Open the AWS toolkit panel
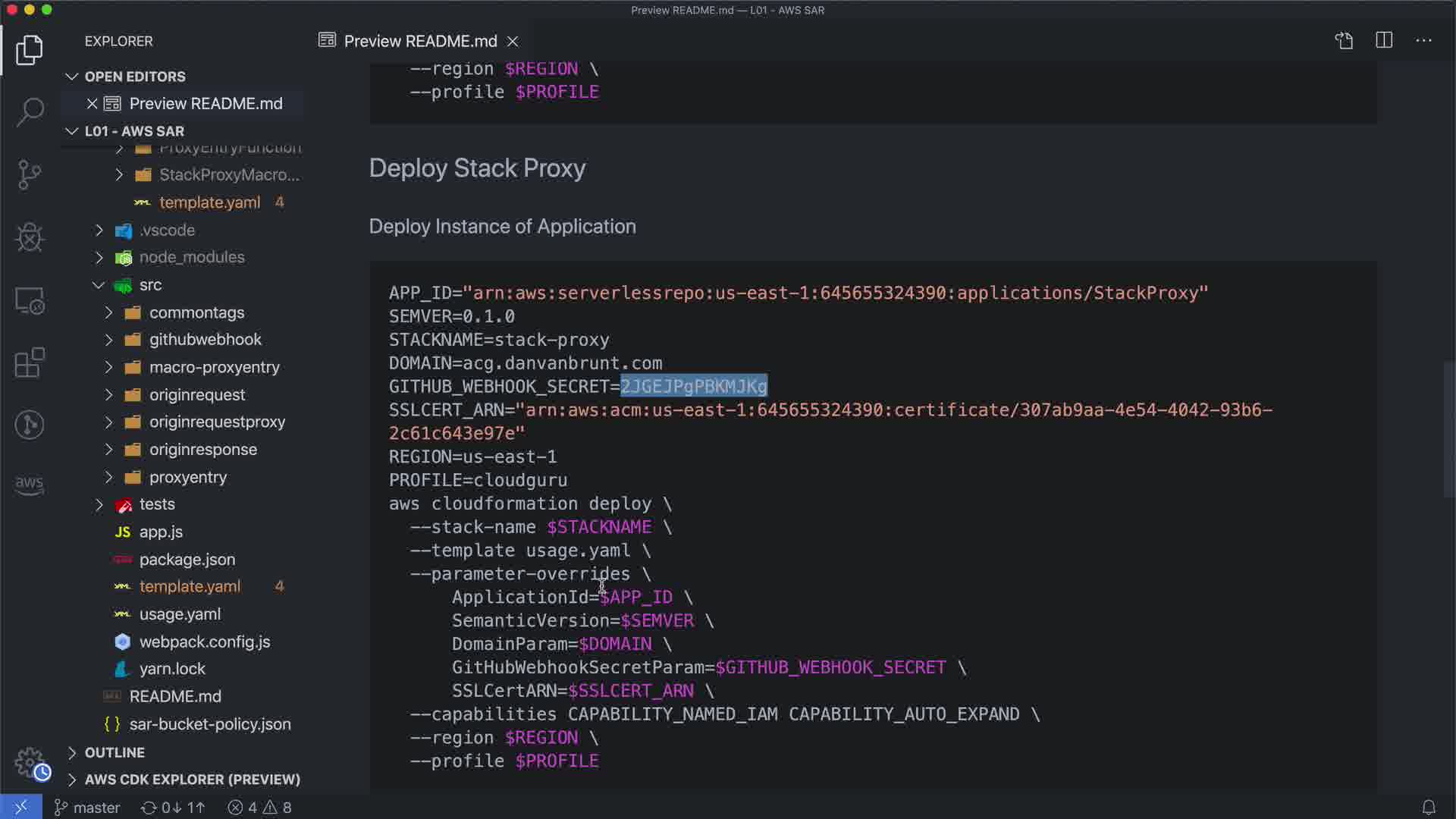The image size is (1456, 819). tap(30, 484)
